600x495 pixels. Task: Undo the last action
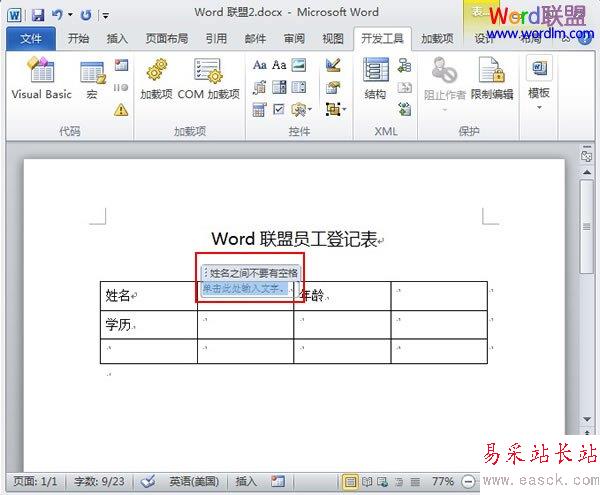coord(57,15)
